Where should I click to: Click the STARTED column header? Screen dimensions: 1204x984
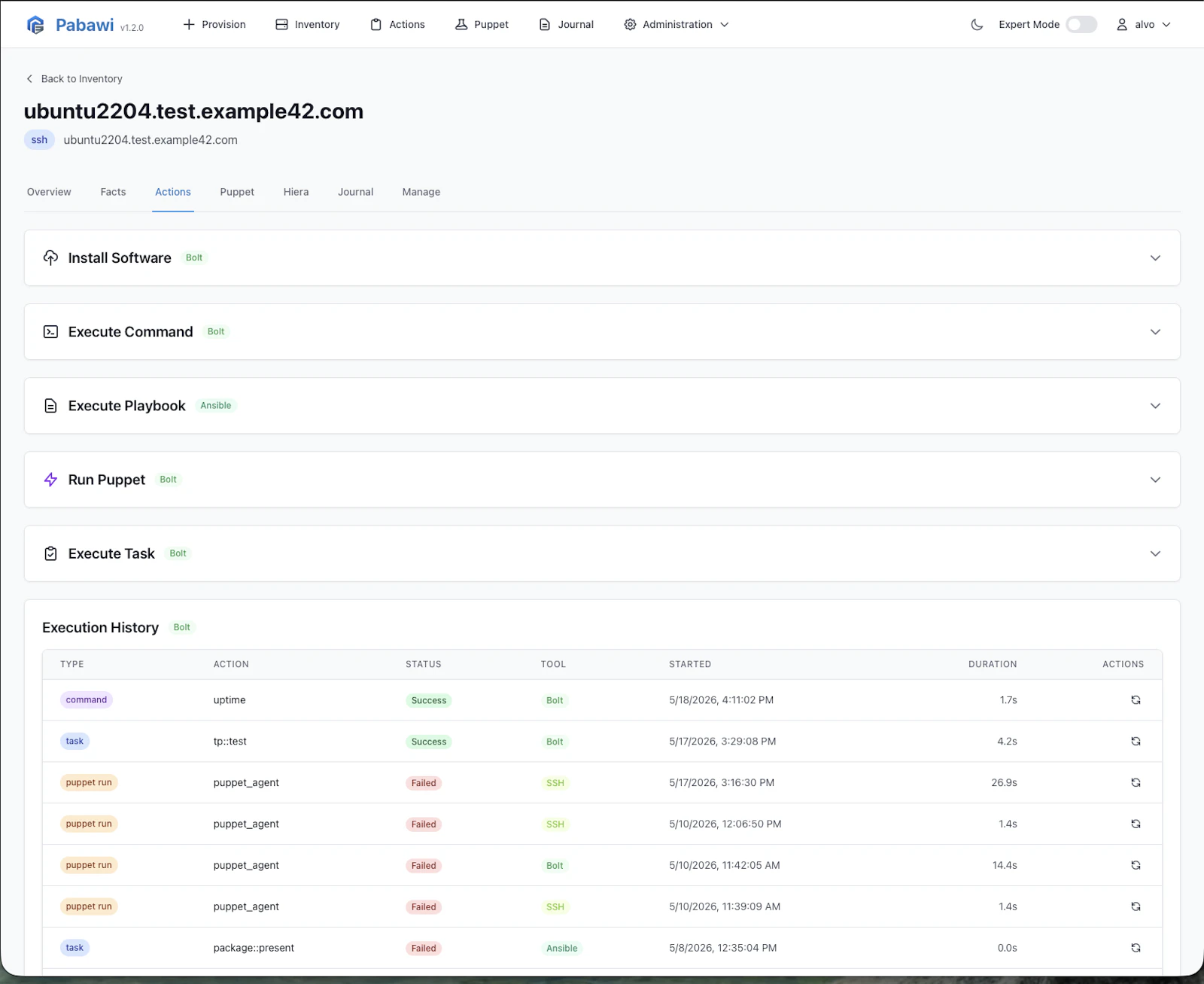click(690, 664)
